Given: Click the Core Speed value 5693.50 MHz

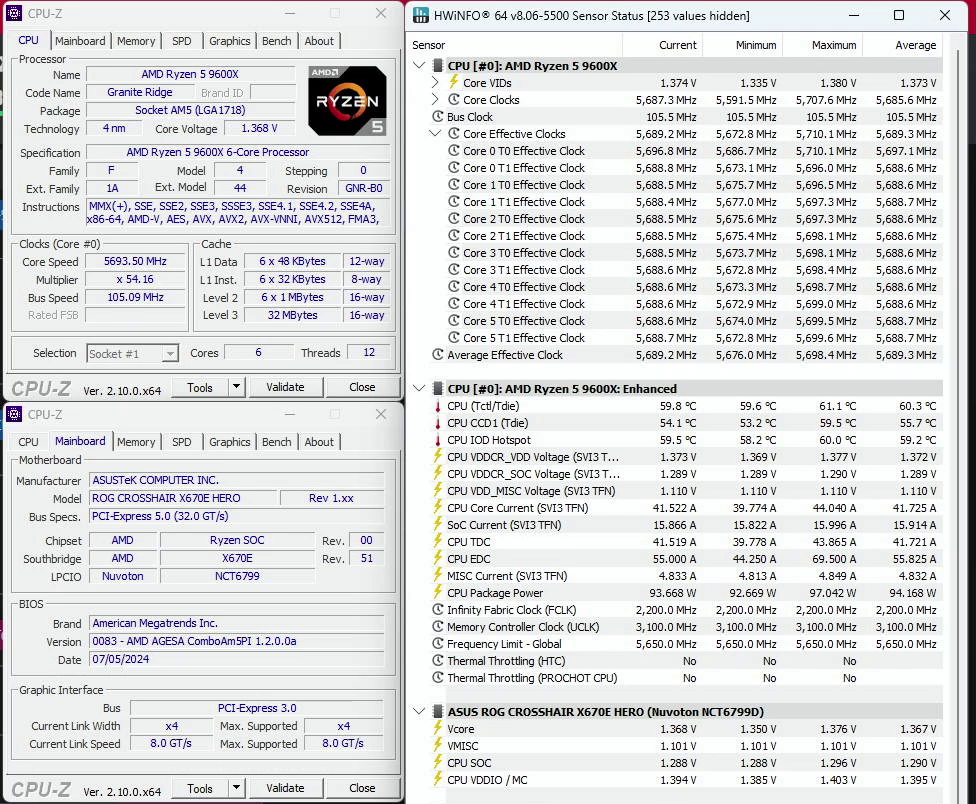Looking at the screenshot, I should coord(135,261).
